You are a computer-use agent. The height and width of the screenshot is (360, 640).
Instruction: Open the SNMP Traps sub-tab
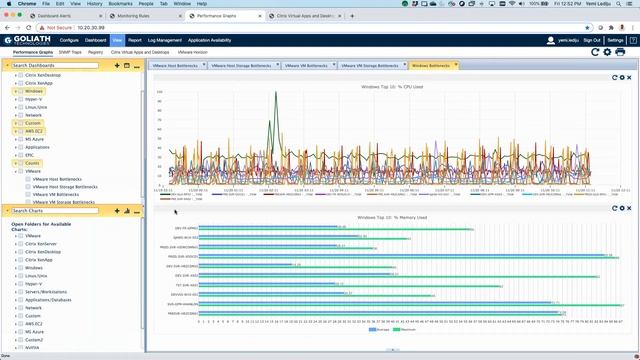[70, 52]
